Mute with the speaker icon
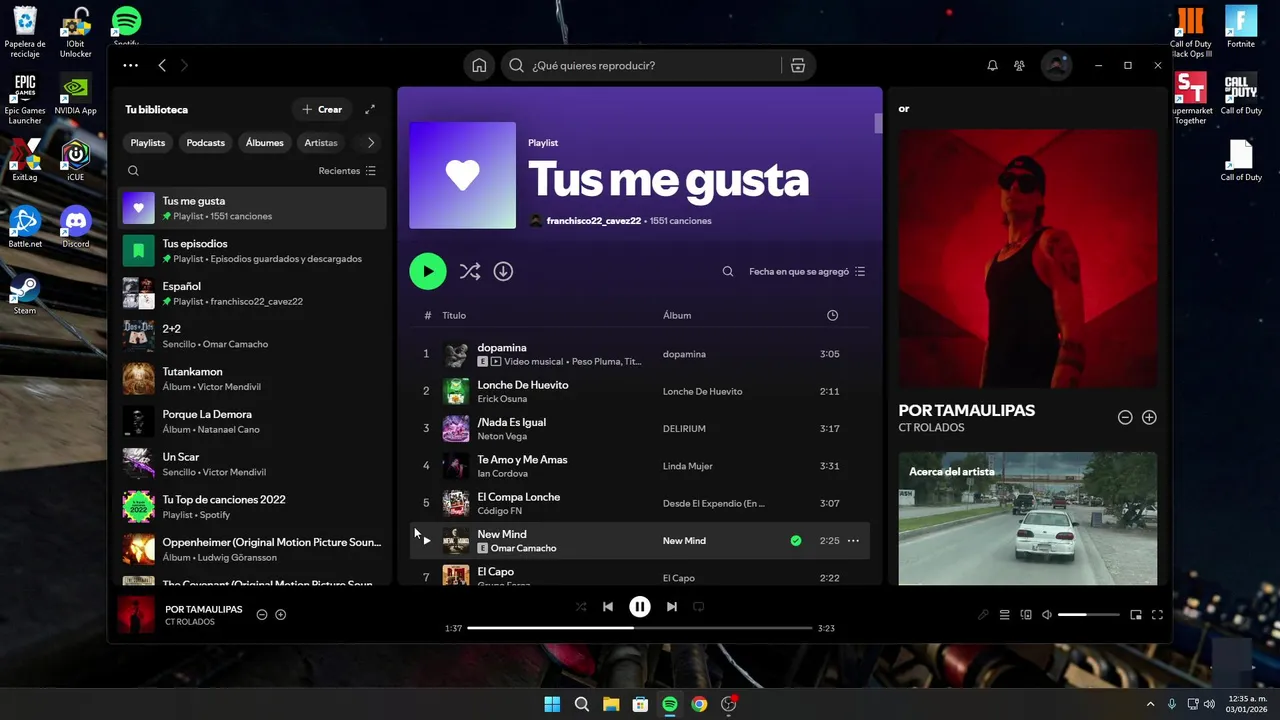This screenshot has width=1280, height=720. coord(1047,615)
